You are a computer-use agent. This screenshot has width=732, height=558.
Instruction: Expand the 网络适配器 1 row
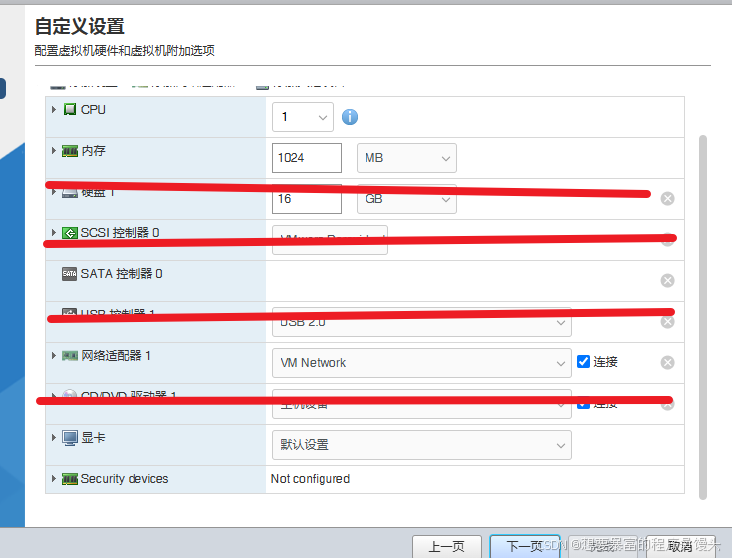tap(54, 355)
